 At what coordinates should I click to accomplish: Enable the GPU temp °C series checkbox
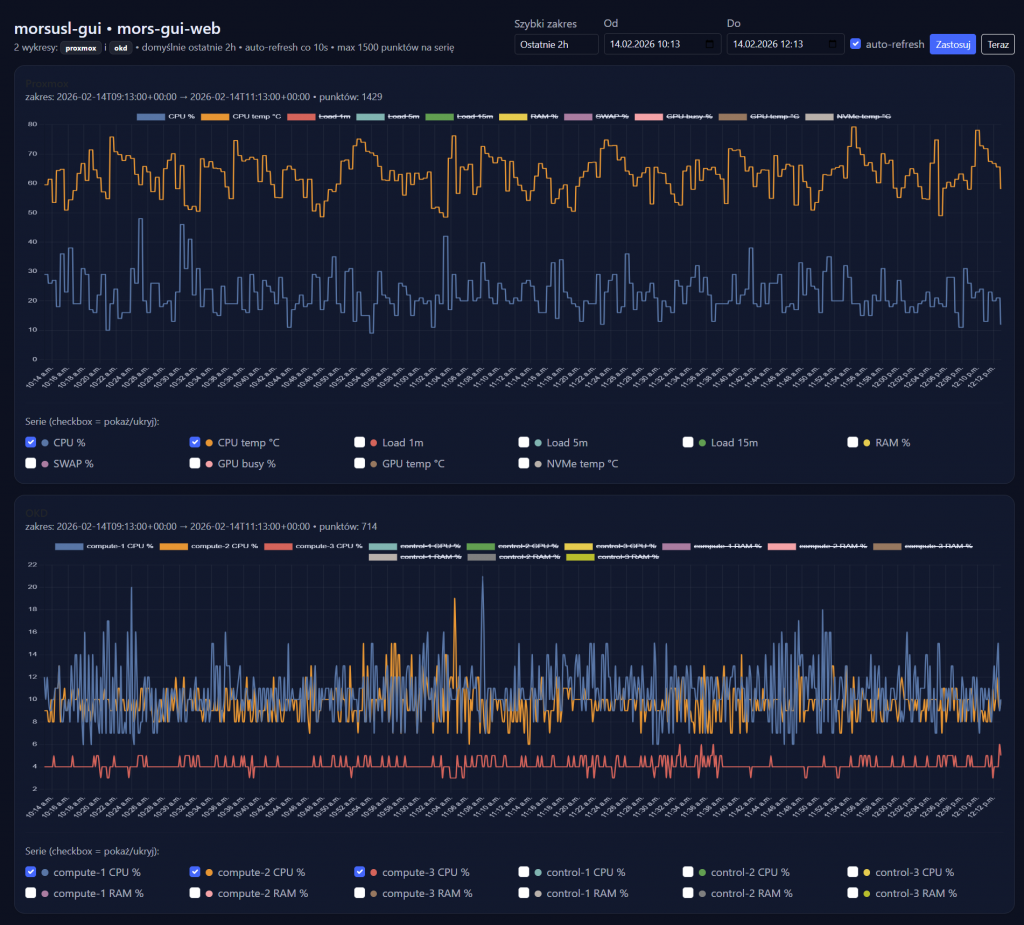(x=360, y=463)
